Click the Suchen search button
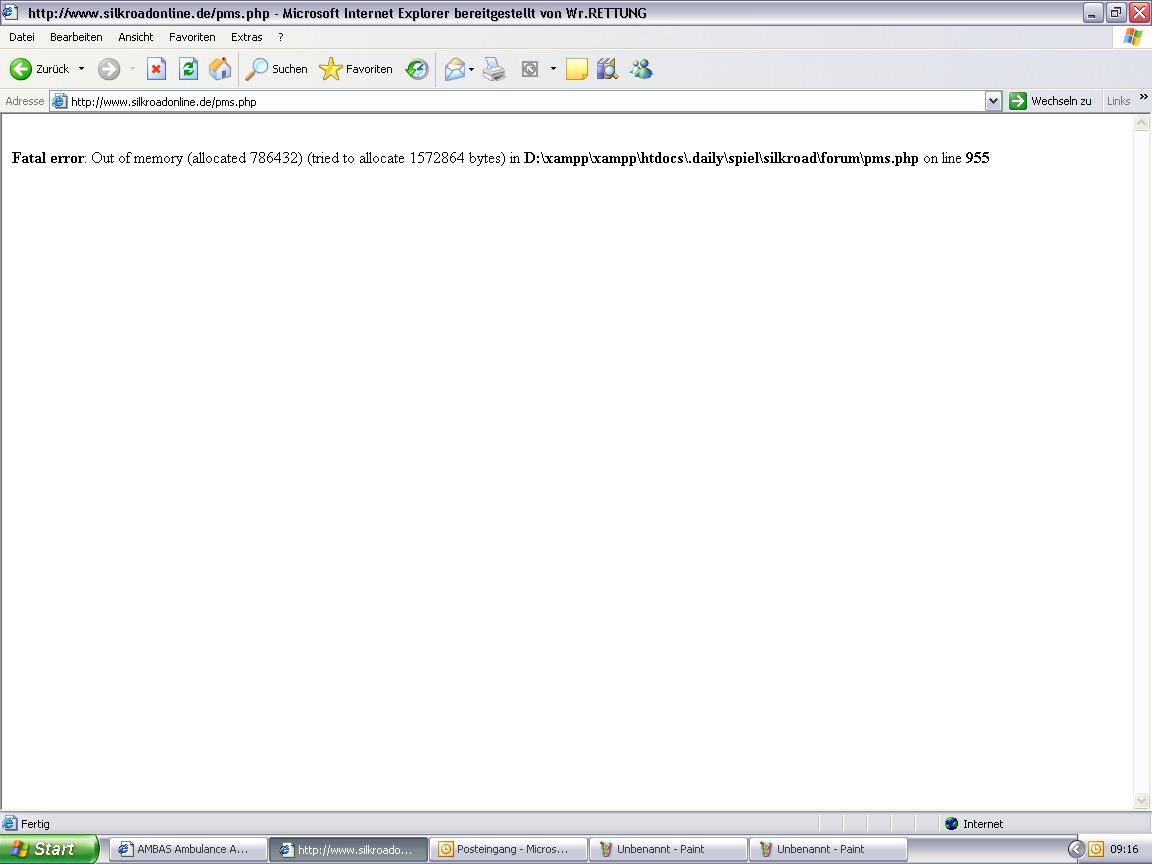 [277, 69]
